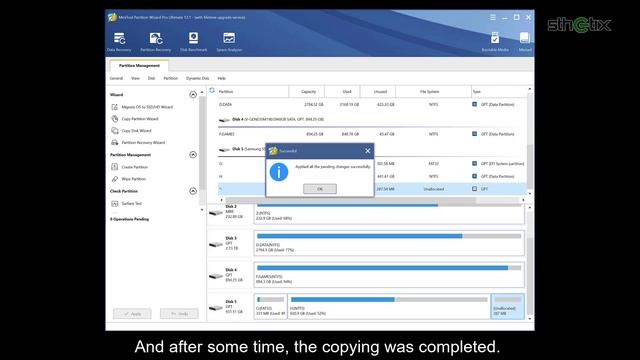The width and height of the screenshot is (640, 360).
Task: Open the Help menu
Action: [222, 78]
